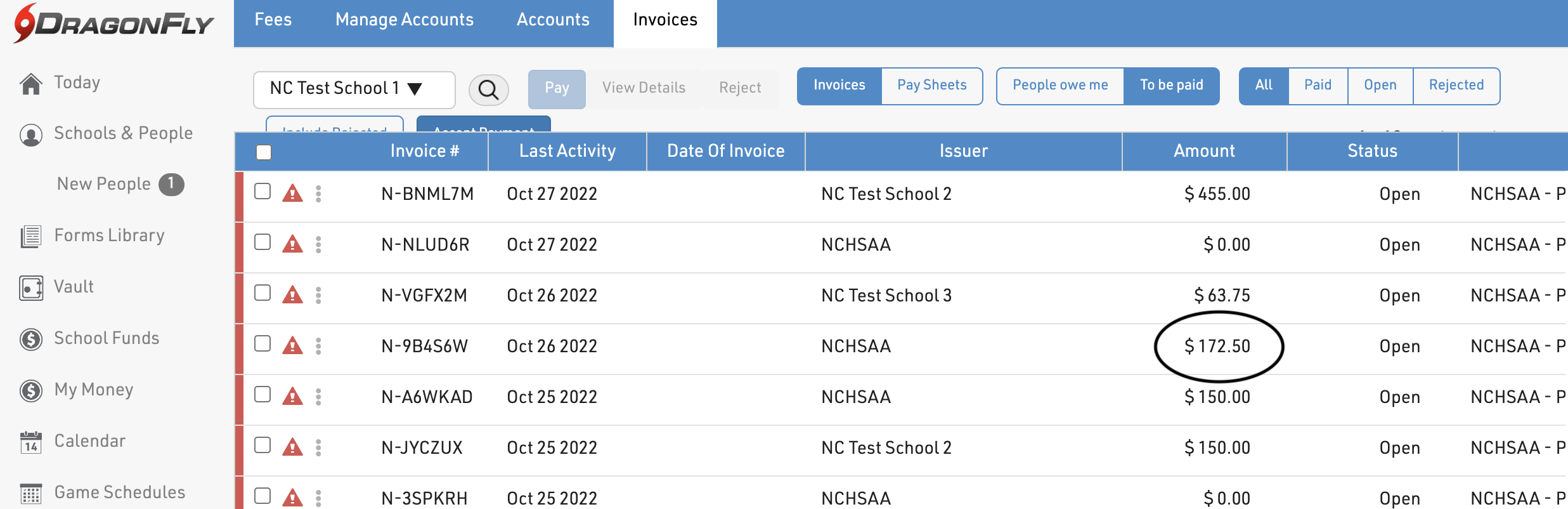1568x509 pixels.
Task: Open three-dot menu for invoice N-A6WKAD
Action: (318, 397)
